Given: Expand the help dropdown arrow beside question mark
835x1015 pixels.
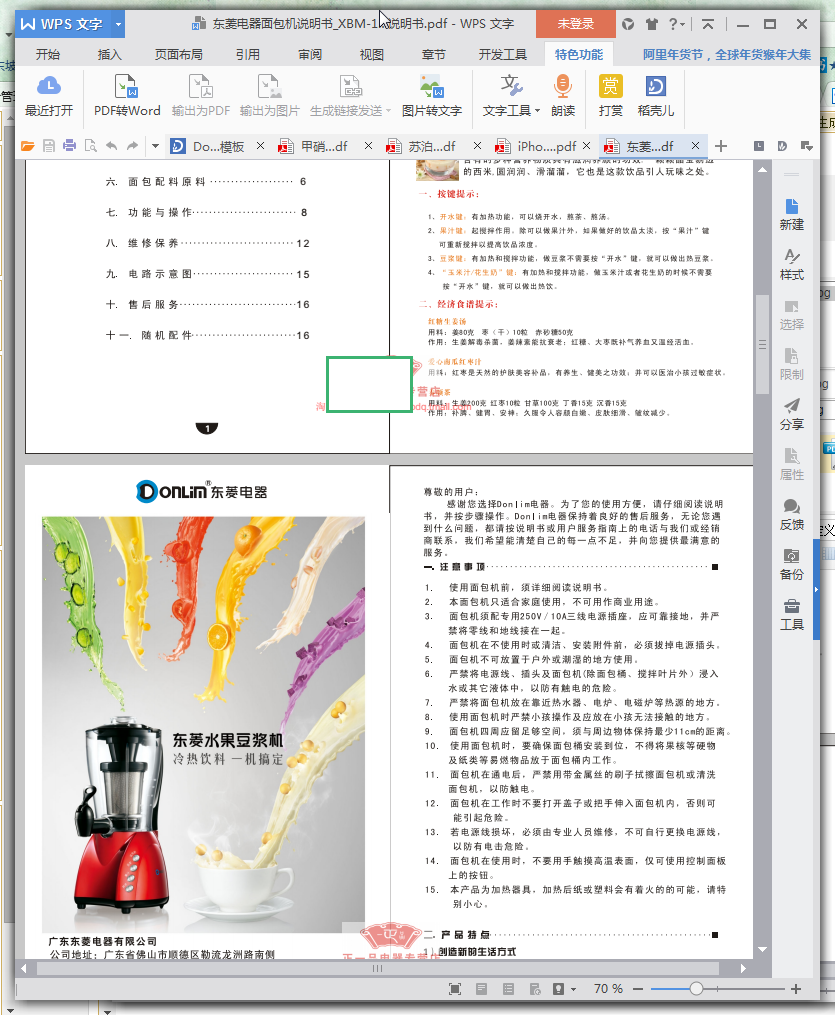Looking at the screenshot, I should tap(682, 25).
